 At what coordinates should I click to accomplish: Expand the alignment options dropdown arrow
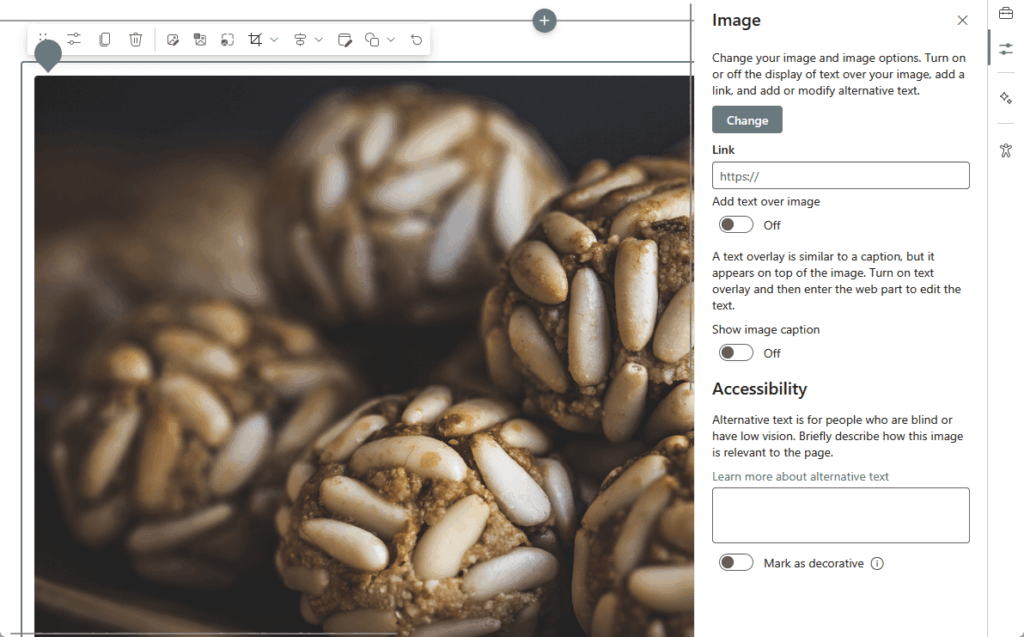pyautogui.click(x=319, y=40)
